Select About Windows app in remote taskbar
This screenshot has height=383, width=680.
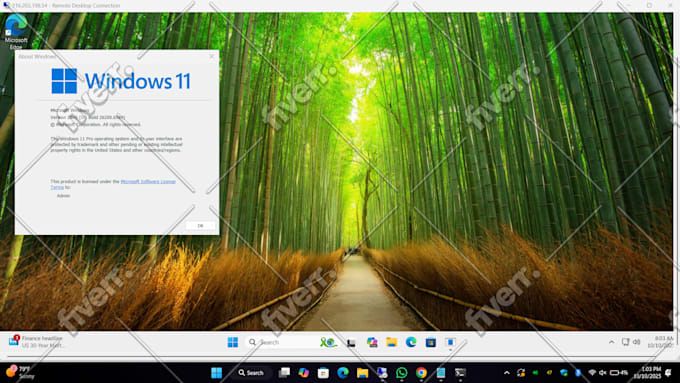coord(450,342)
